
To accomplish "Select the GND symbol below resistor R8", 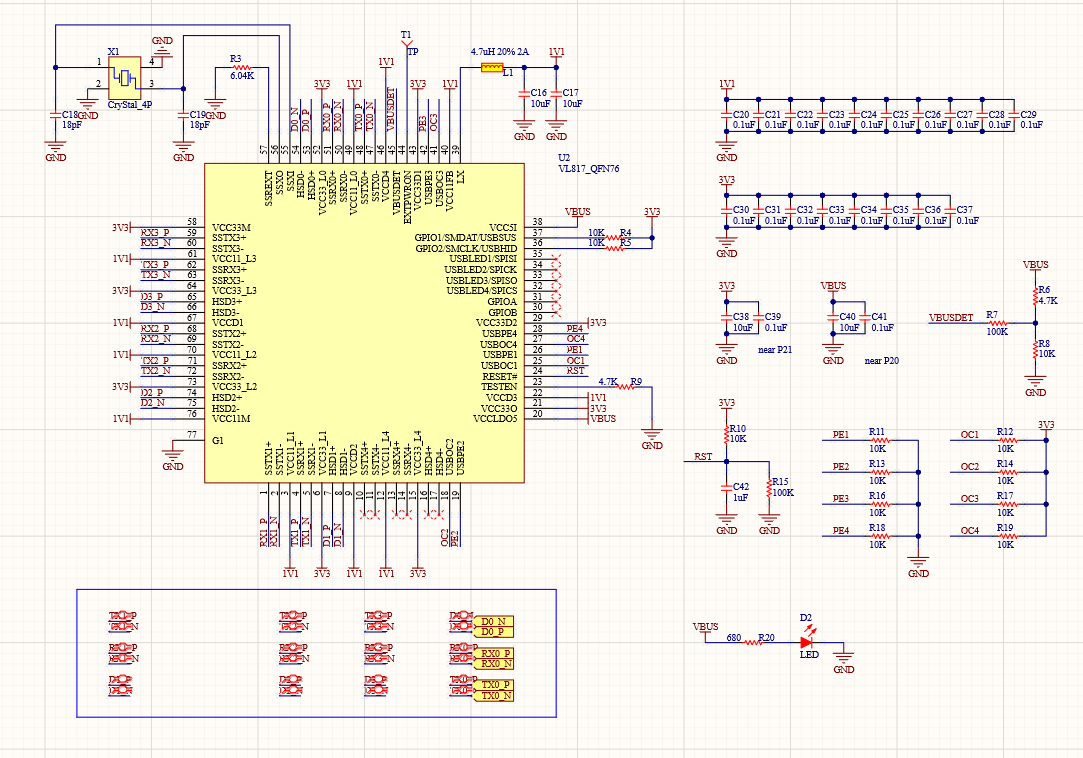I will click(x=1036, y=380).
